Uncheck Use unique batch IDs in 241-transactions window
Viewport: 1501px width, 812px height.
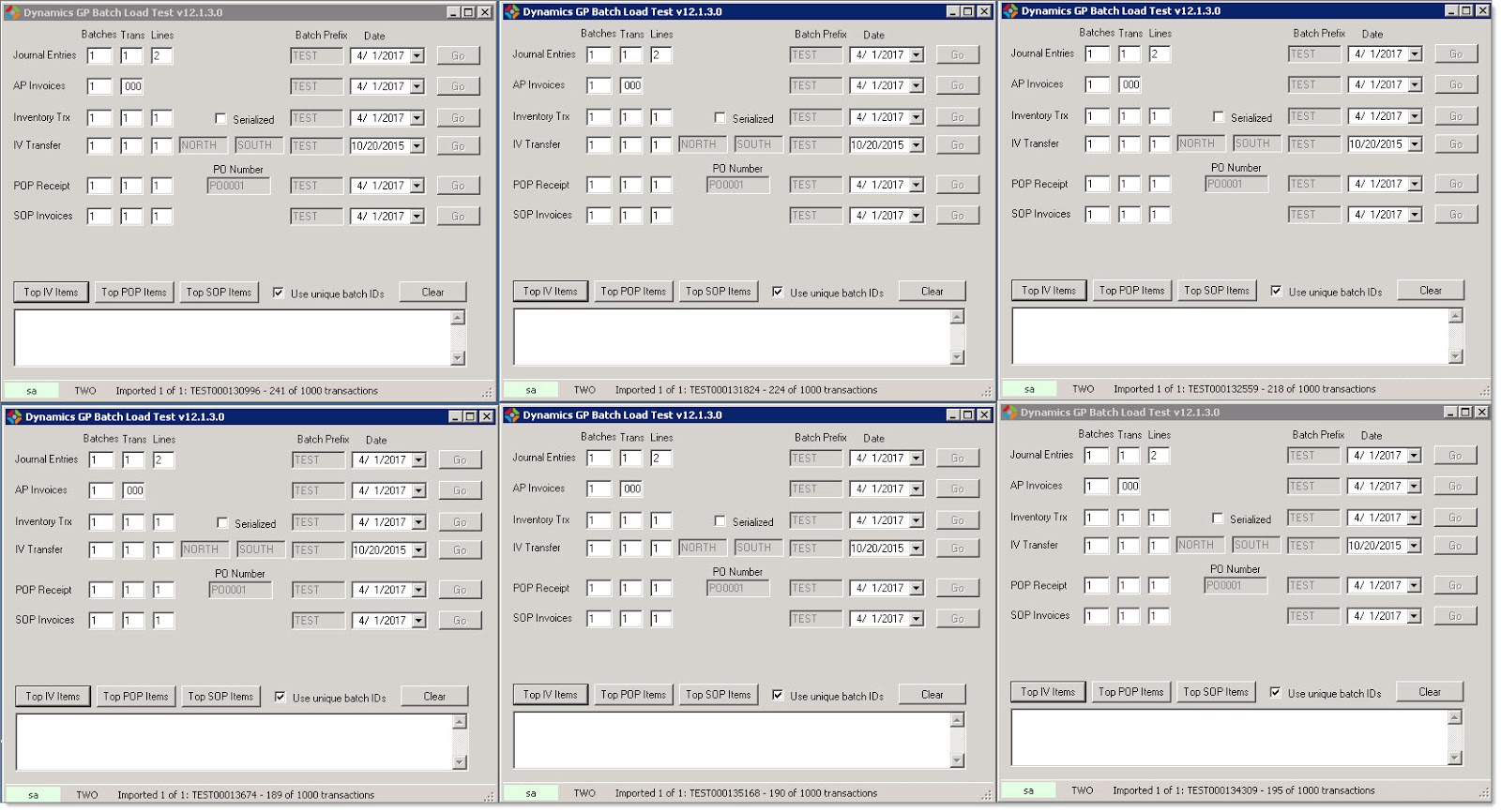(279, 293)
